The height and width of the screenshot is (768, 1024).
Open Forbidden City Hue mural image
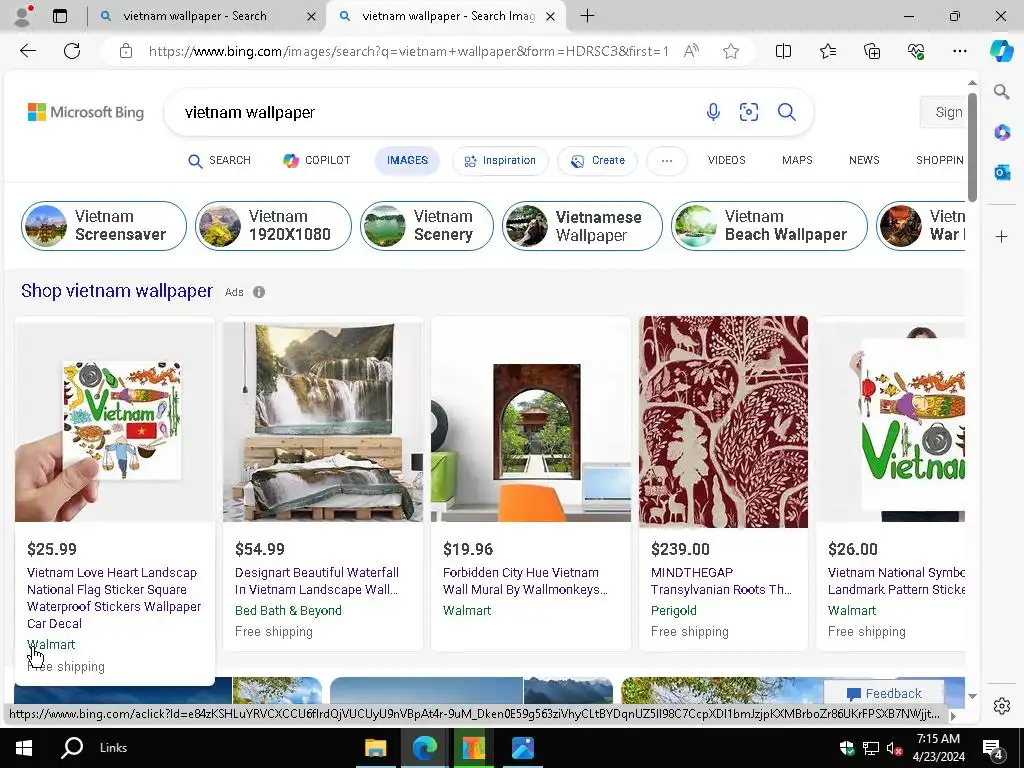pyautogui.click(x=531, y=420)
